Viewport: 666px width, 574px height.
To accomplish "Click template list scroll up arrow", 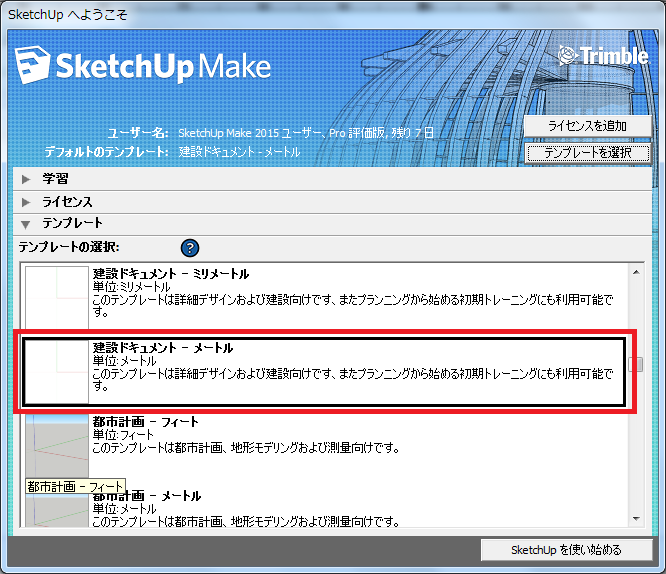I will [x=636, y=272].
